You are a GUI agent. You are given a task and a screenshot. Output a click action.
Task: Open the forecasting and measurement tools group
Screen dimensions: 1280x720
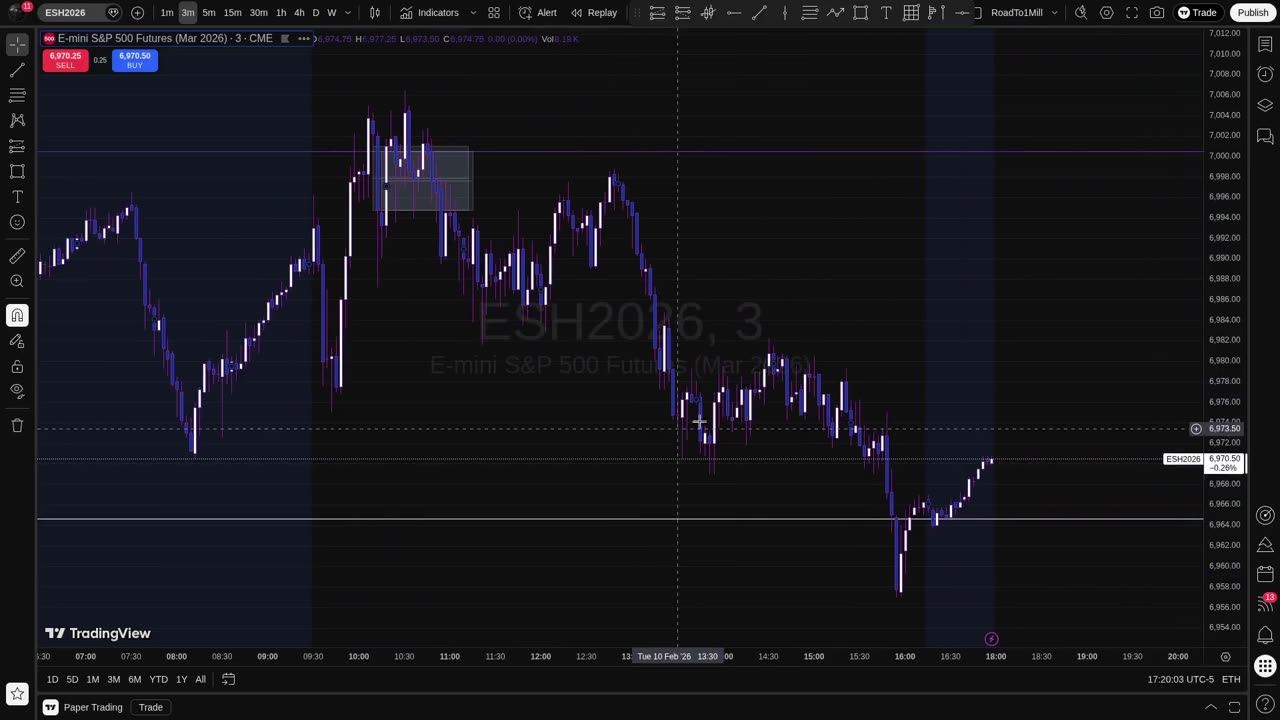point(17,146)
